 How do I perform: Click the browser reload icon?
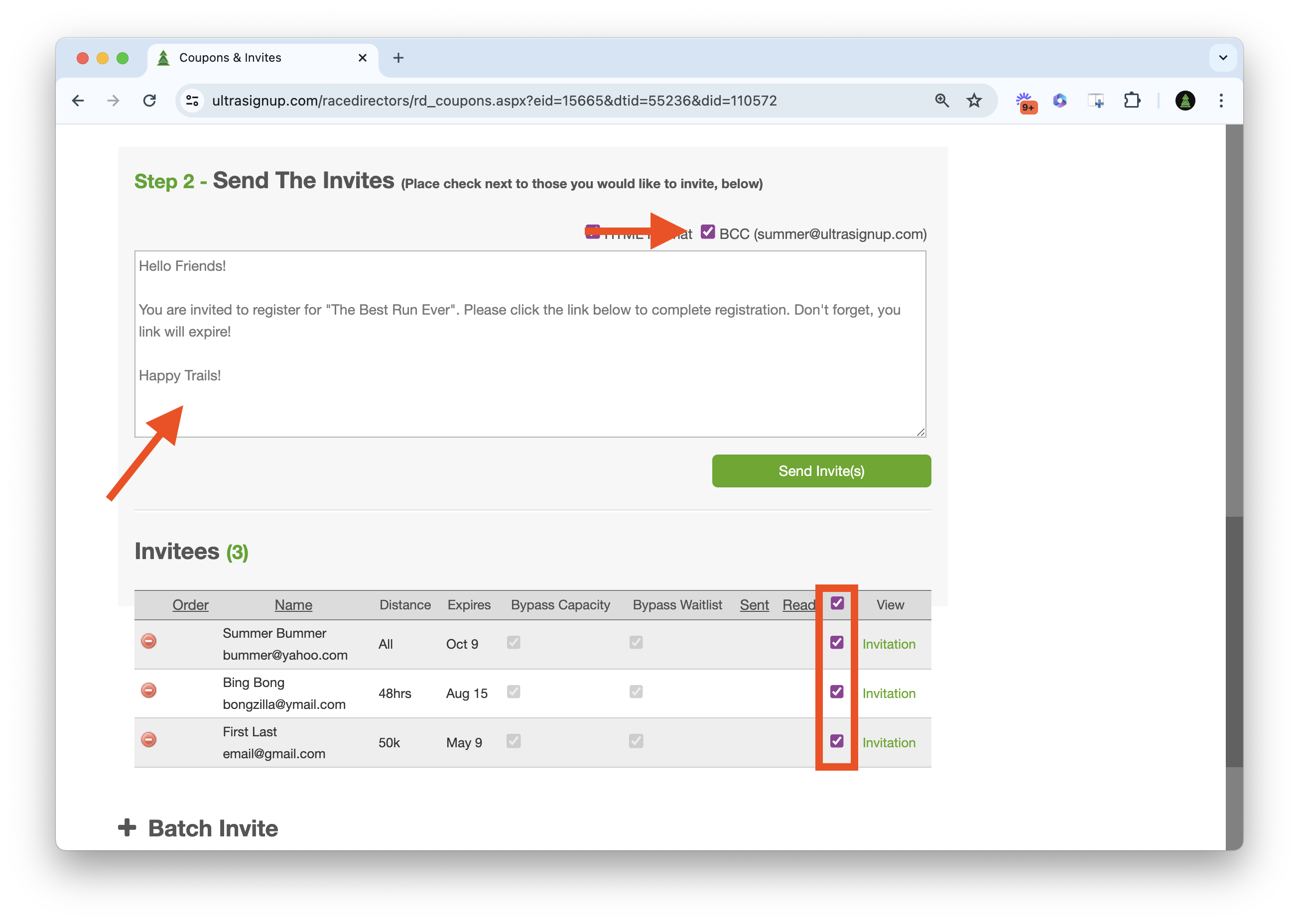[150, 101]
